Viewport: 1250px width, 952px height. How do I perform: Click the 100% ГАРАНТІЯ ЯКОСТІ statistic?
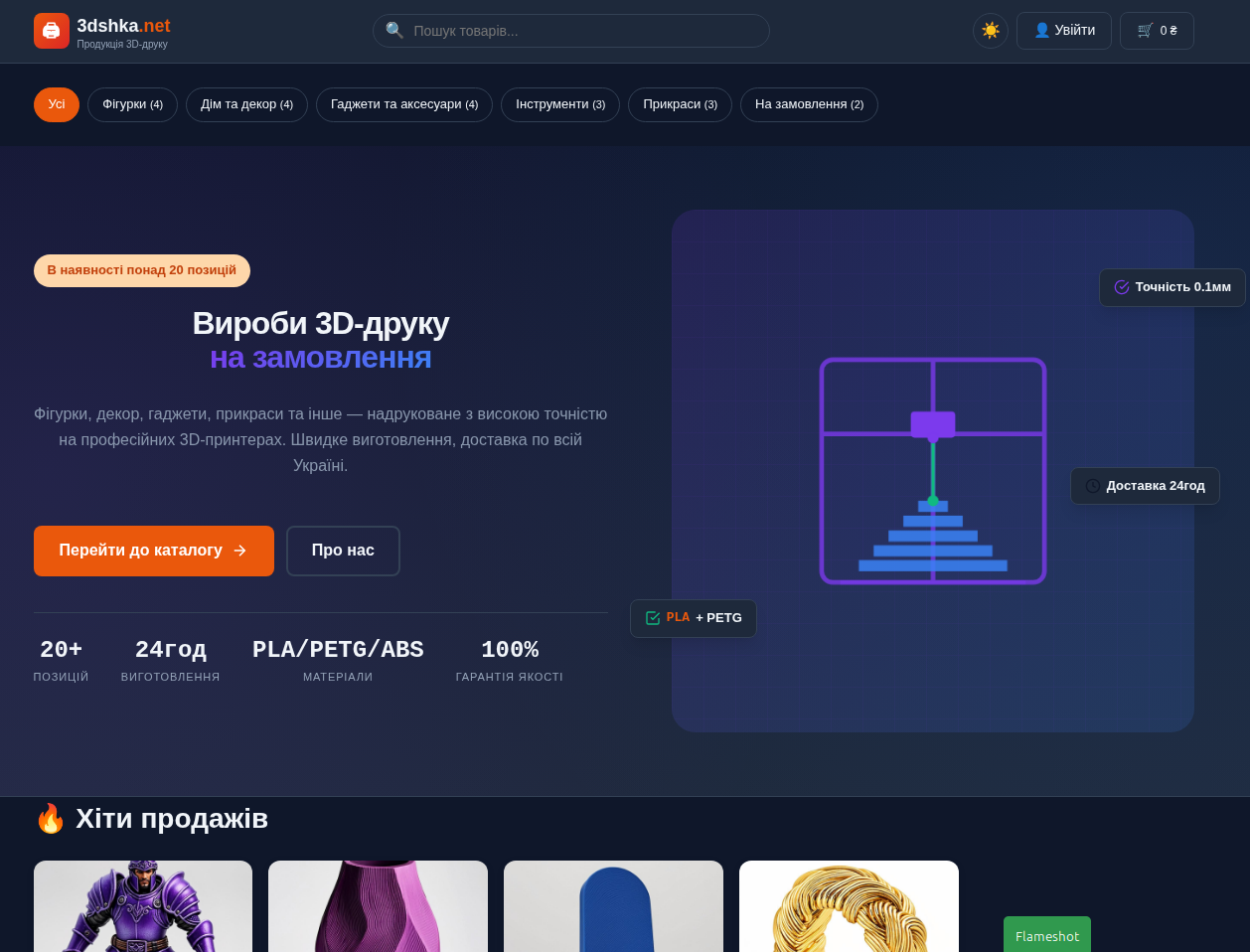pos(510,661)
